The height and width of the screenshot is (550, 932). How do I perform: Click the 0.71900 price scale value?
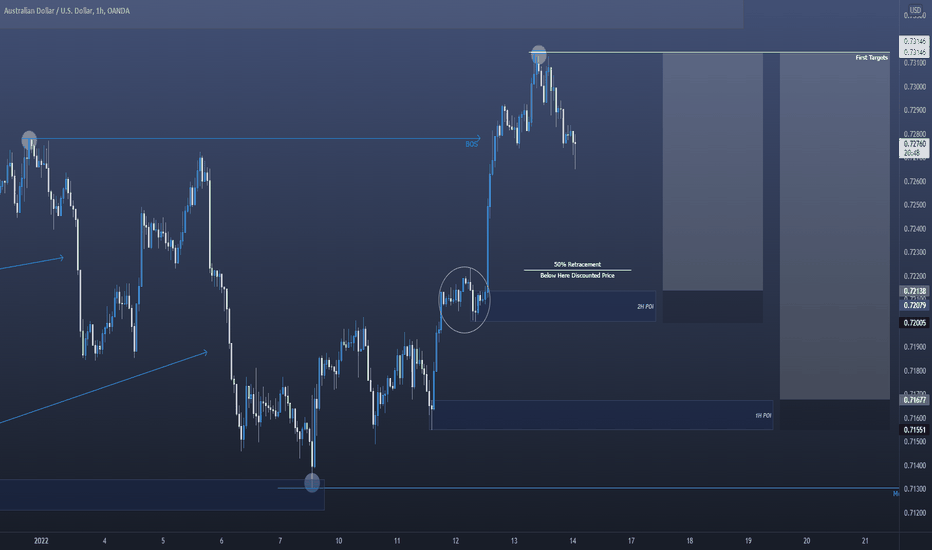914,347
